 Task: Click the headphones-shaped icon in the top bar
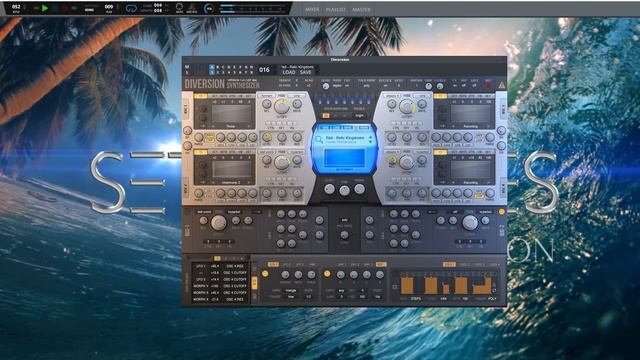(x=131, y=8)
